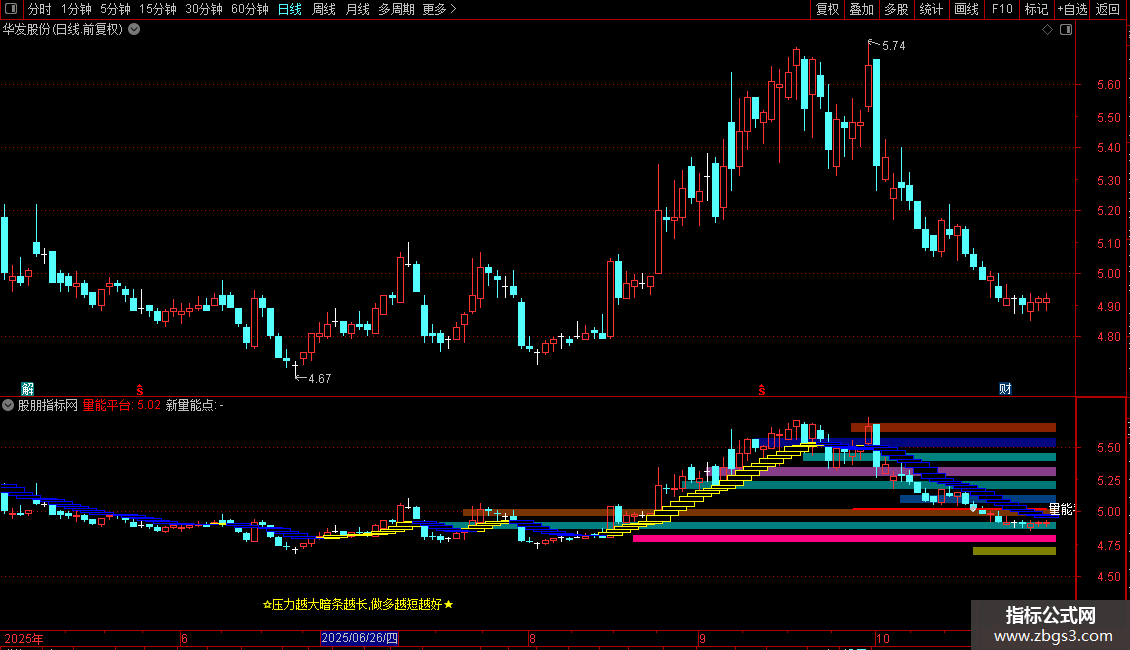The height and width of the screenshot is (650, 1130).
Task: Click month 9 on the time axis
Action: coord(702,638)
